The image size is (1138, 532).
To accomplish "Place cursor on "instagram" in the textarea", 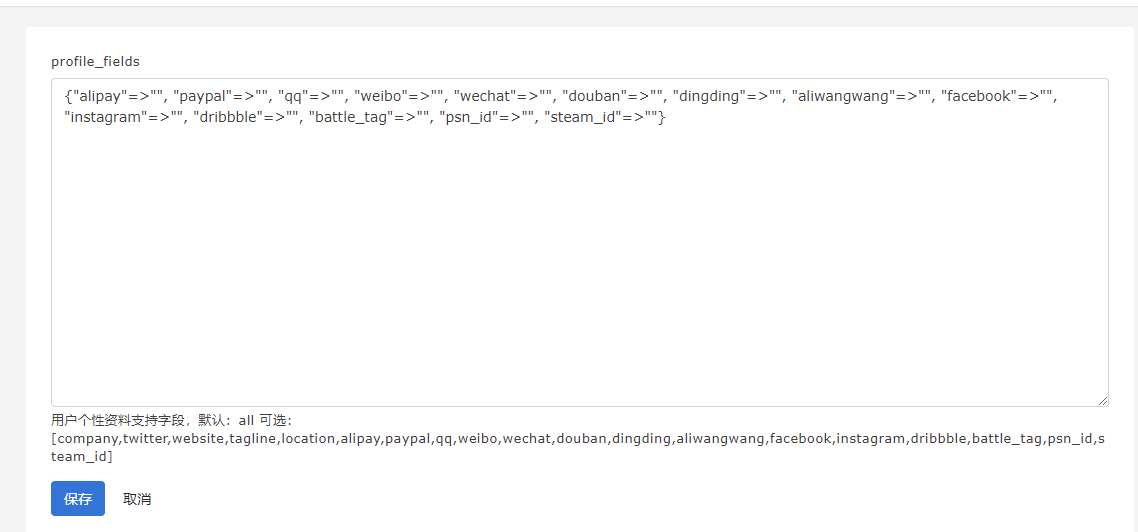I will tap(103, 118).
